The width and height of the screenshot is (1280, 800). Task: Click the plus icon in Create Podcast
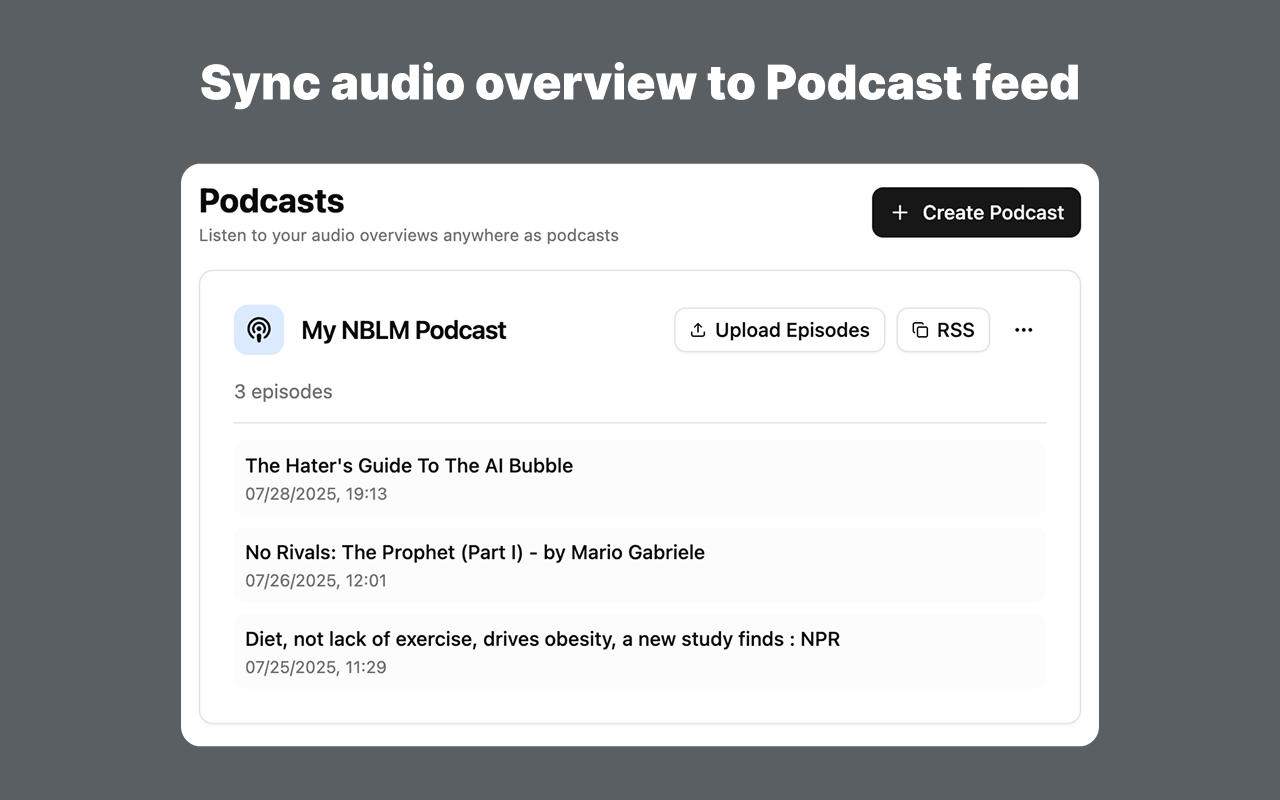coord(900,213)
